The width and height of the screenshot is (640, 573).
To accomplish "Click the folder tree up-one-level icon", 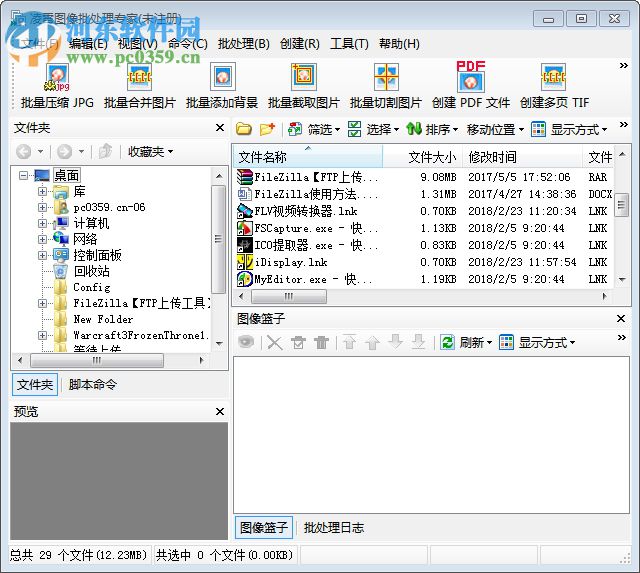I will pyautogui.click(x=105, y=152).
